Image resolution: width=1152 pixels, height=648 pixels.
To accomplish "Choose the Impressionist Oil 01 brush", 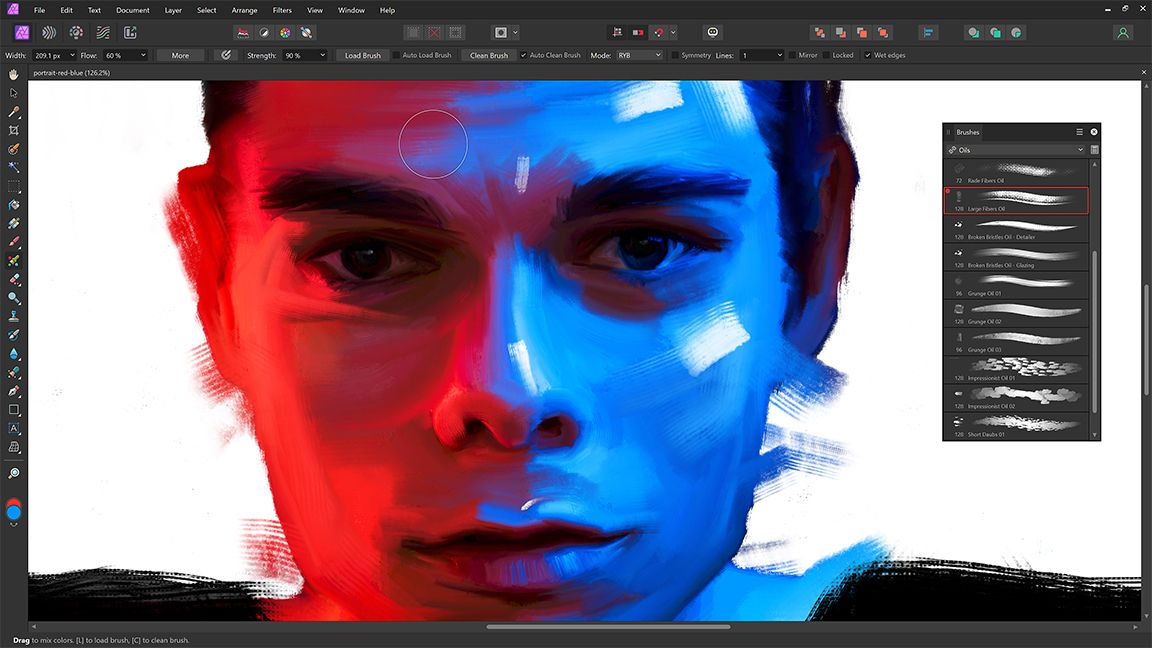I will click(x=1015, y=369).
